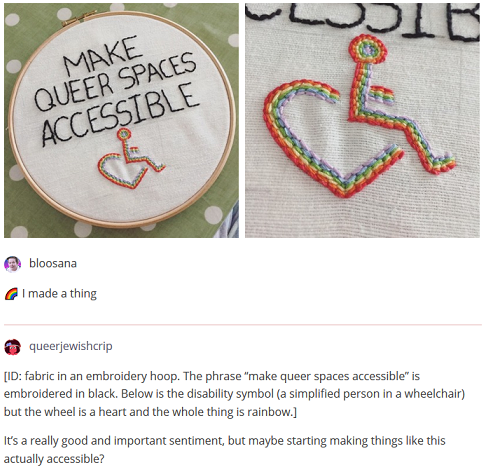Open the queerjewishcrip username link
The width and height of the screenshot is (484, 471).
(71, 346)
